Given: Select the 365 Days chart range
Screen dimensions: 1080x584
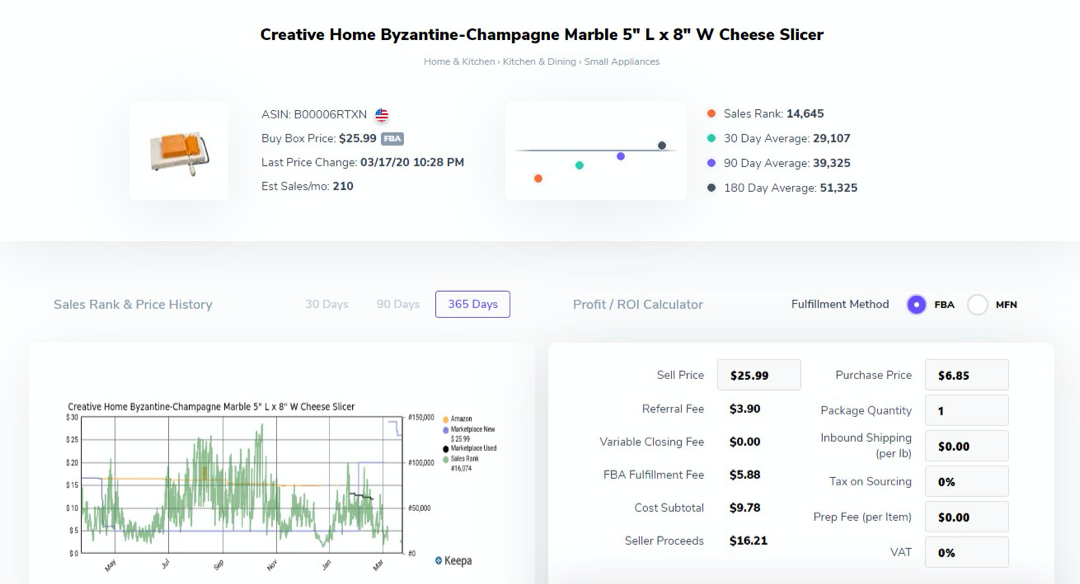Looking at the screenshot, I should [472, 304].
